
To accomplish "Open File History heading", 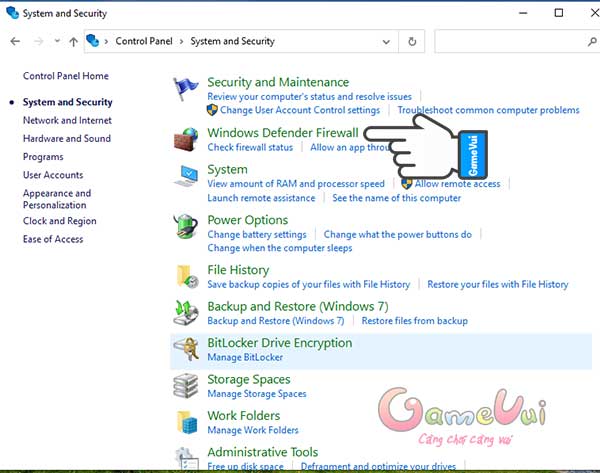I will (x=238, y=270).
